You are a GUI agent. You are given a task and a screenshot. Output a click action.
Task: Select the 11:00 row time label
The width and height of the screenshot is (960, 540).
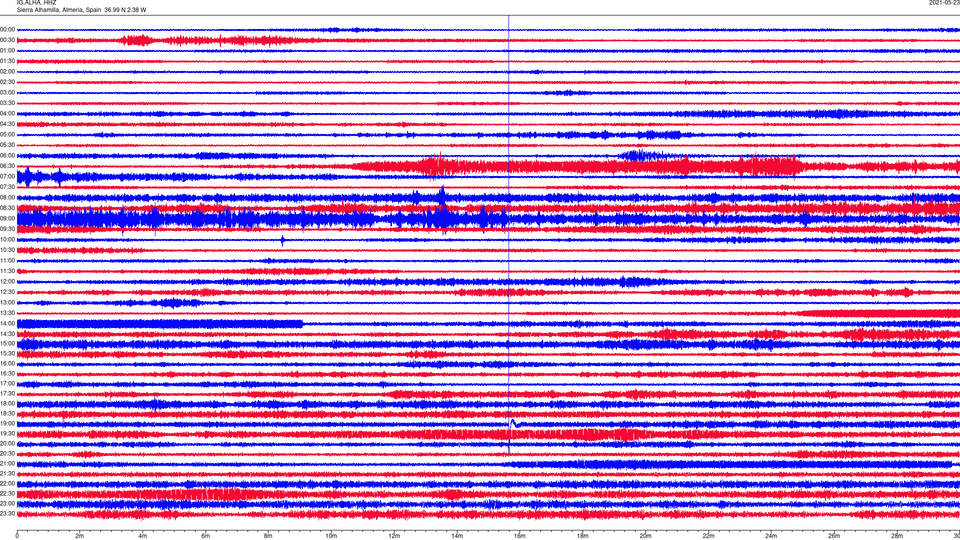(x=7, y=260)
